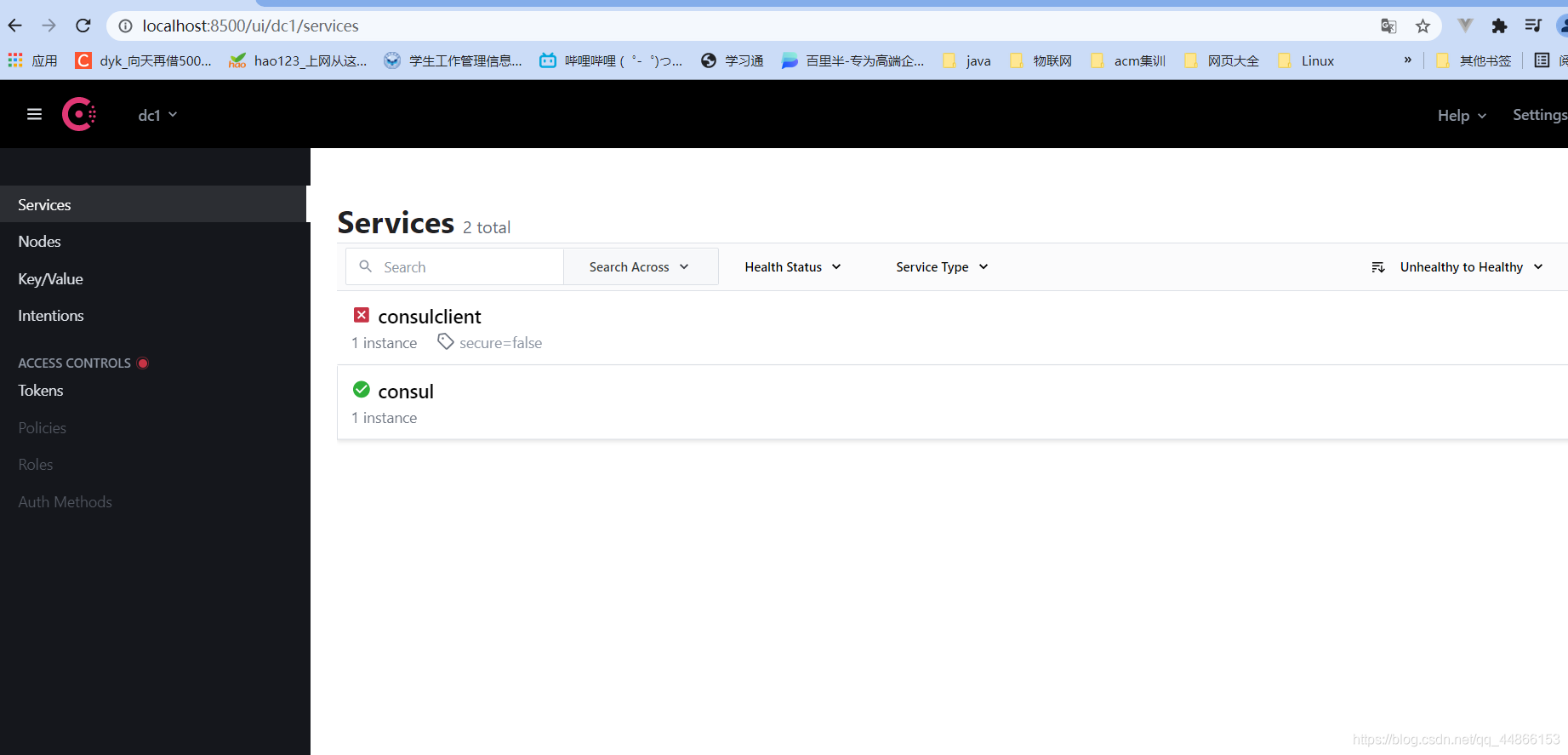The width and height of the screenshot is (1568, 755).
Task: Click the tag icon beside secure=false
Action: [445, 341]
